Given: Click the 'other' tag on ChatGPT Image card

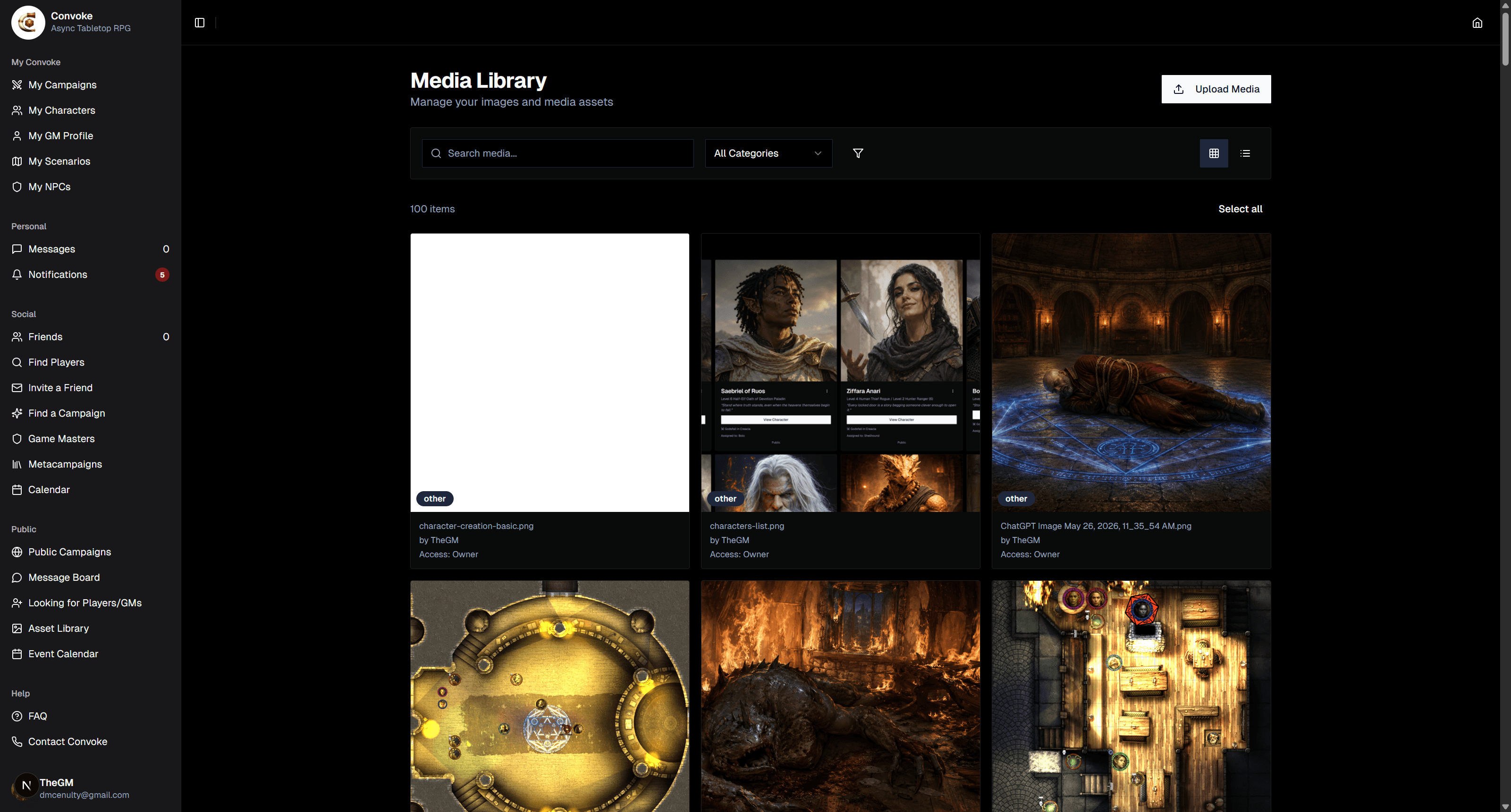Looking at the screenshot, I should pos(1016,498).
